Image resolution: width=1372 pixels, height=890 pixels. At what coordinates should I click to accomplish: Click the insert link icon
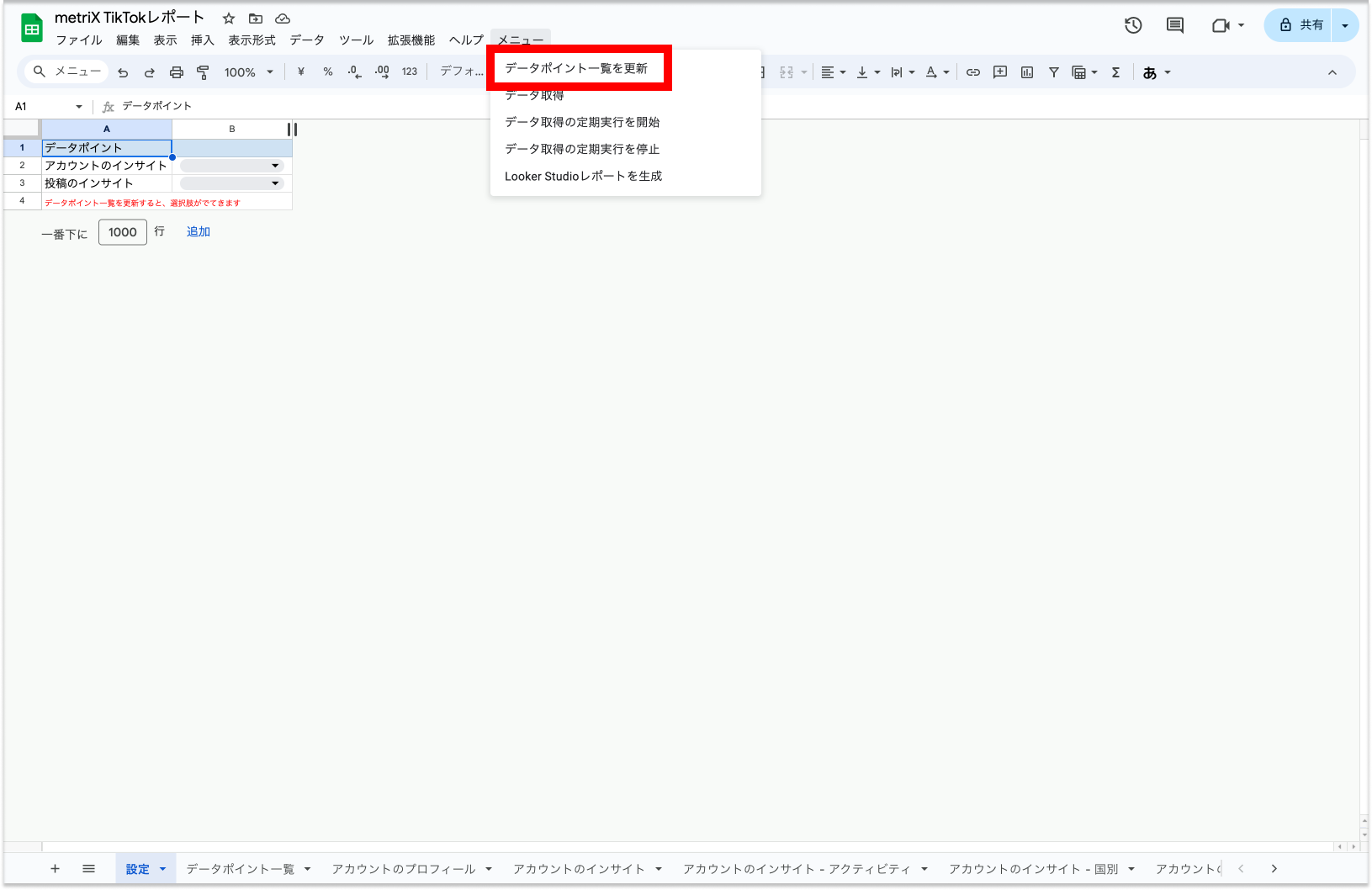click(973, 72)
